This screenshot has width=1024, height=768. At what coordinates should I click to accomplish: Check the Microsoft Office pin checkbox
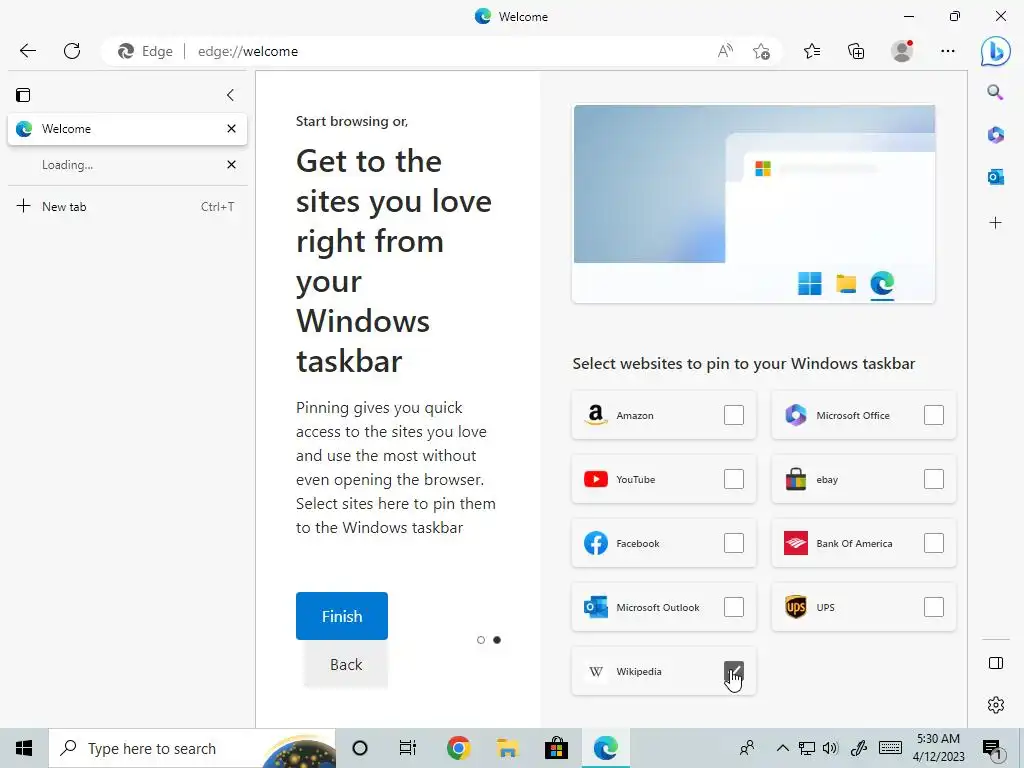coord(933,415)
